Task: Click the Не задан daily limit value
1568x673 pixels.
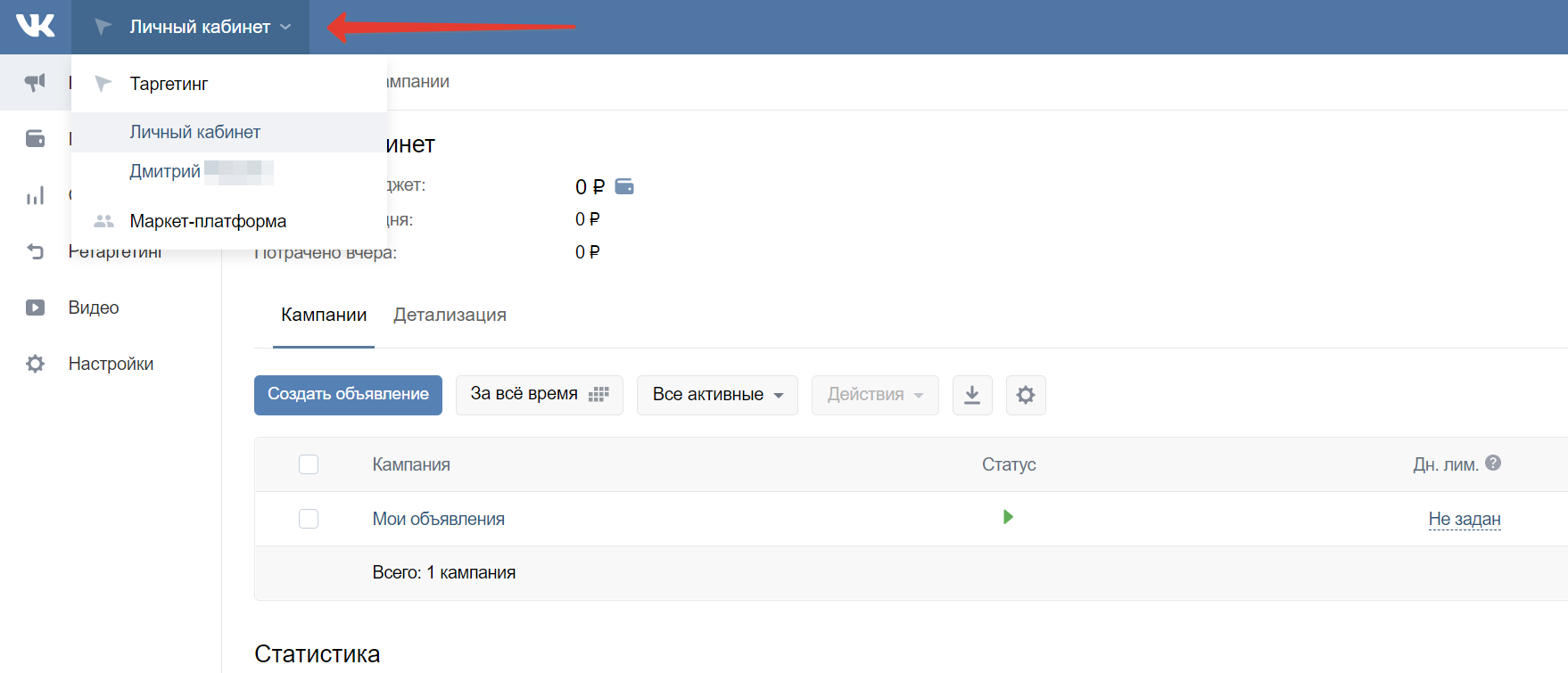Action: [x=1464, y=519]
